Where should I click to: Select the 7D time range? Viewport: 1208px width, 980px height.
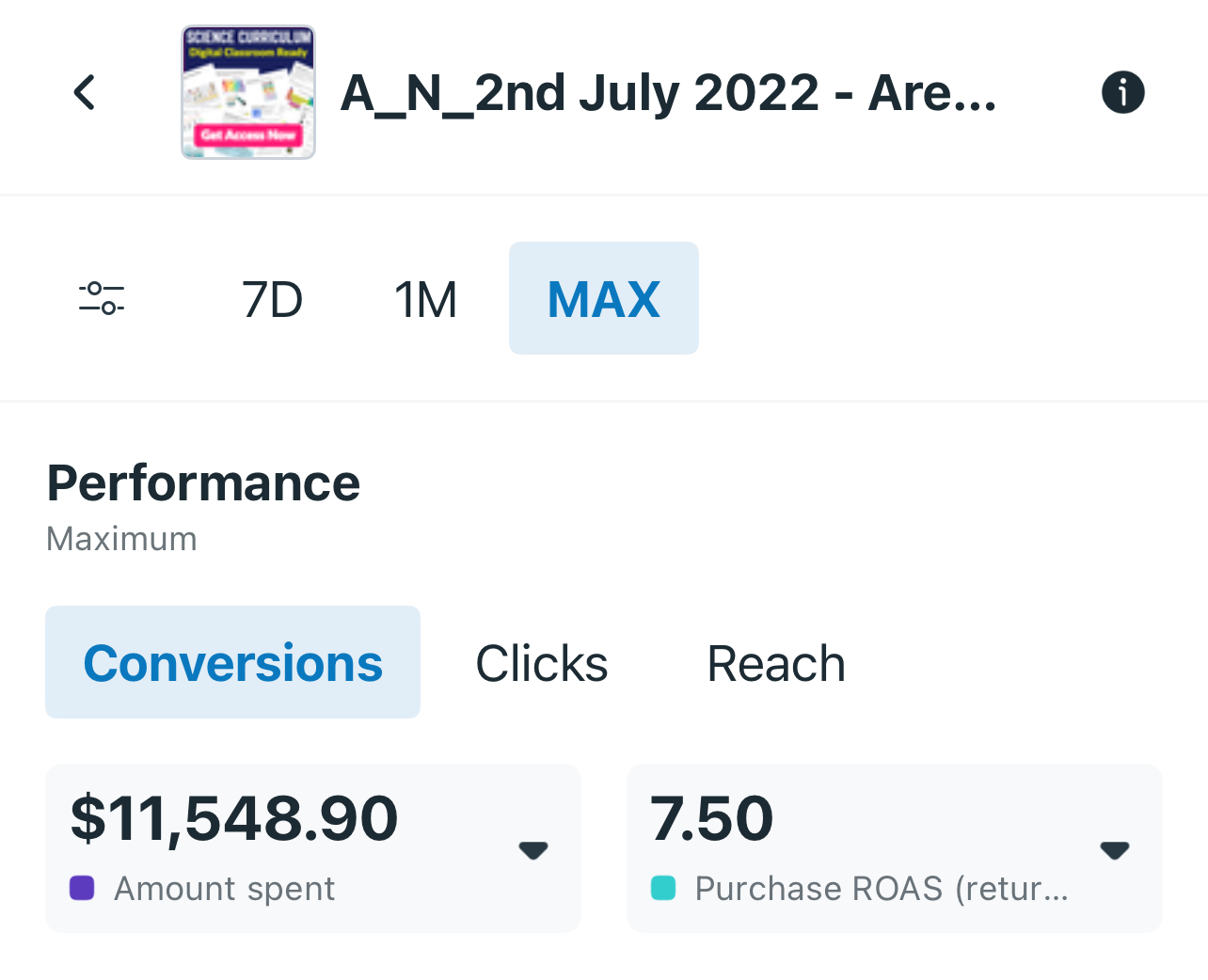[272, 300]
